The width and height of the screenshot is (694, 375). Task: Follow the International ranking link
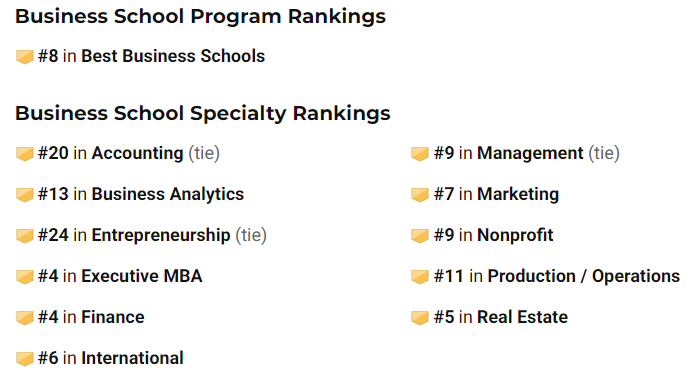point(132,358)
